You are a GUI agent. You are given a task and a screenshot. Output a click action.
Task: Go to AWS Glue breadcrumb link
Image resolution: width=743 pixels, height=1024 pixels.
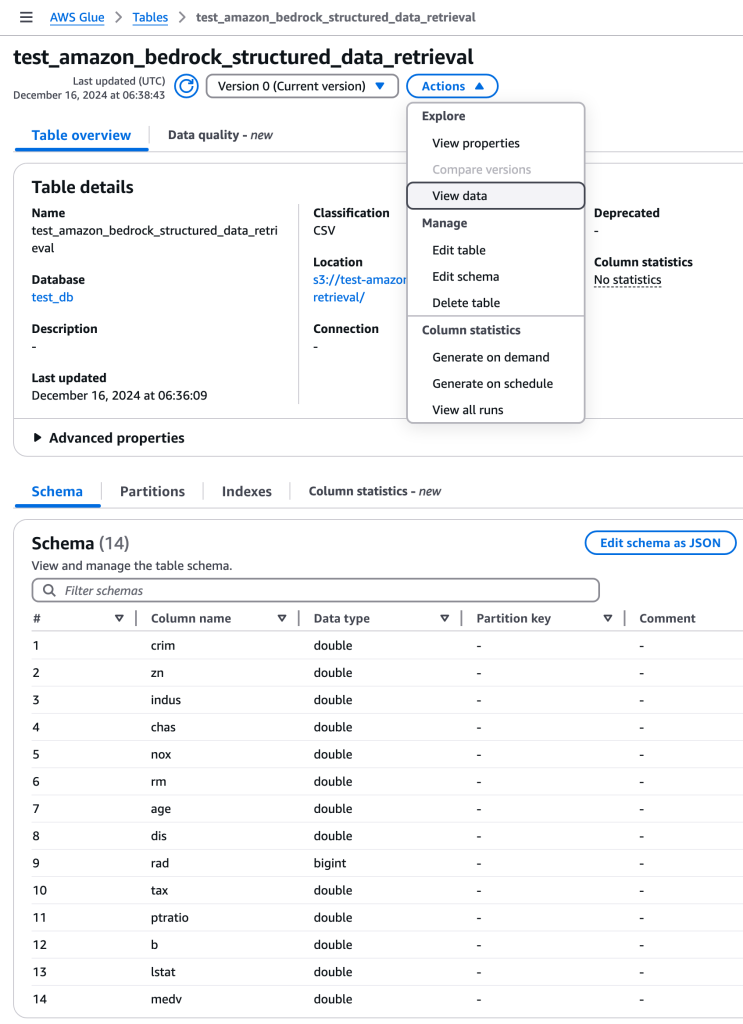77,17
